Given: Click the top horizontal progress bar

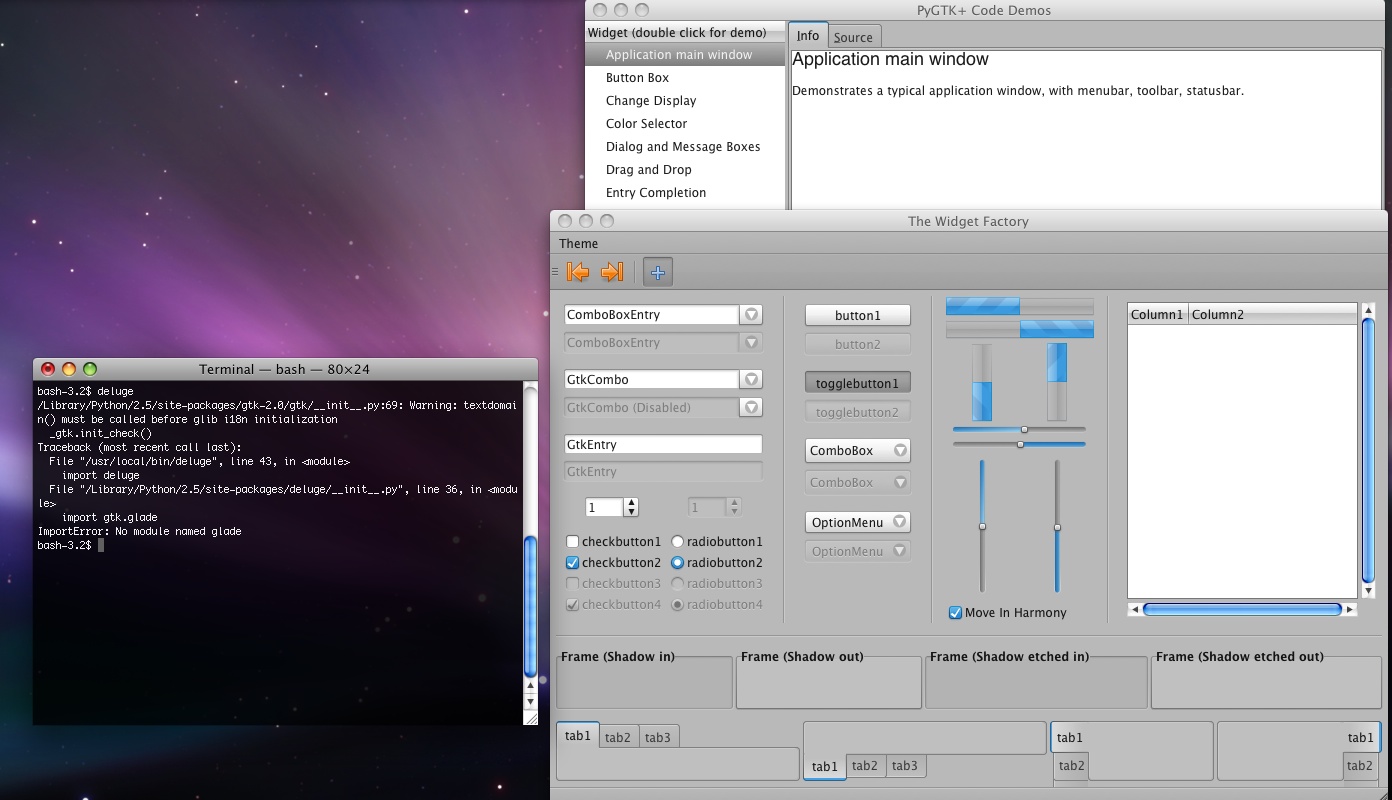Looking at the screenshot, I should pos(1020,306).
